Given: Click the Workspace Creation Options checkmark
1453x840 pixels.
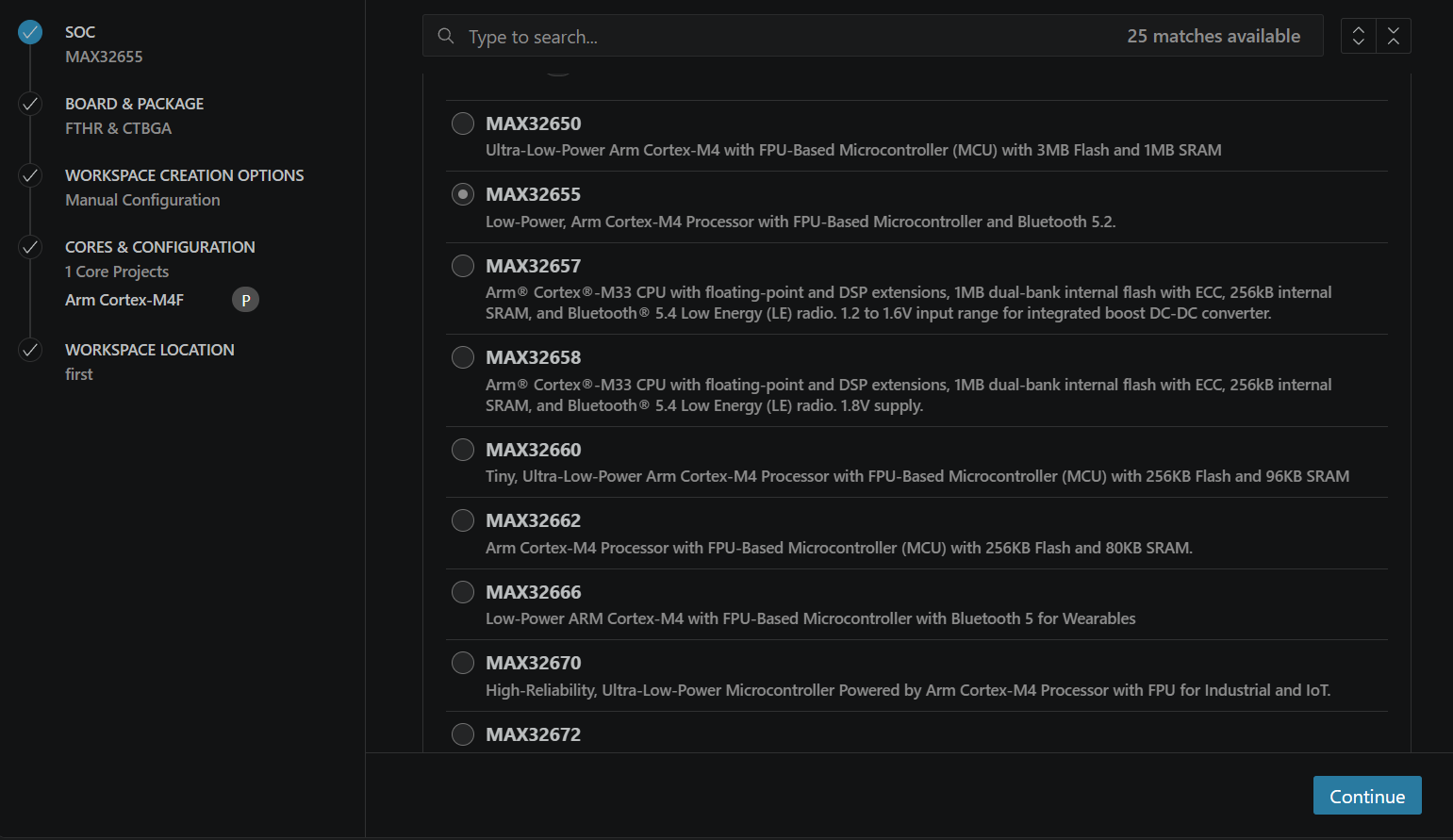Looking at the screenshot, I should click(x=30, y=175).
